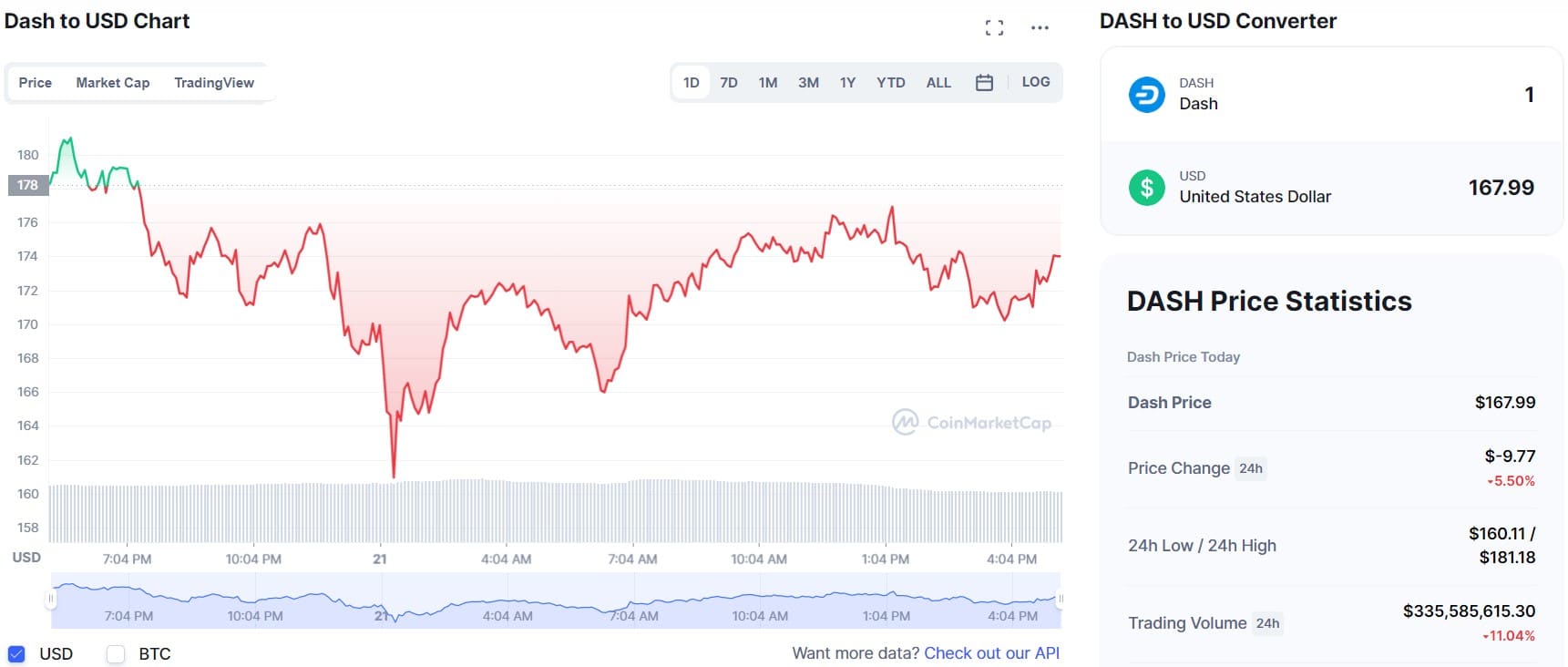1568x667 pixels.
Task: Expand the chart to fullscreen
Action: [x=994, y=28]
